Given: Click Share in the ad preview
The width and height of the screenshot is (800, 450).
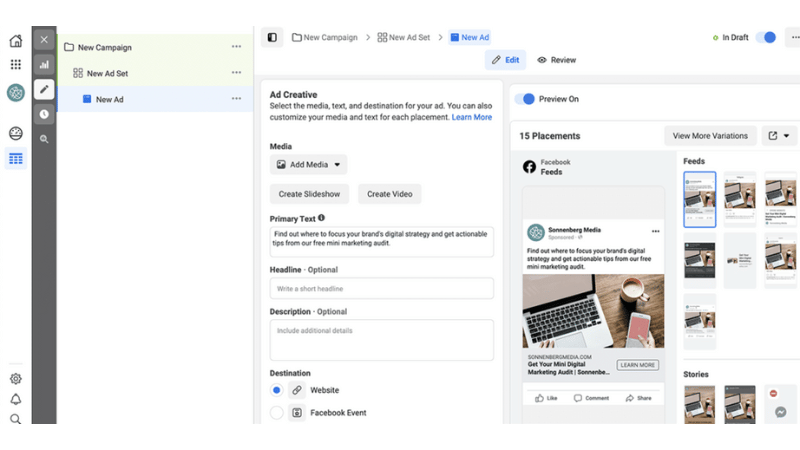Looking at the screenshot, I should point(639,398).
